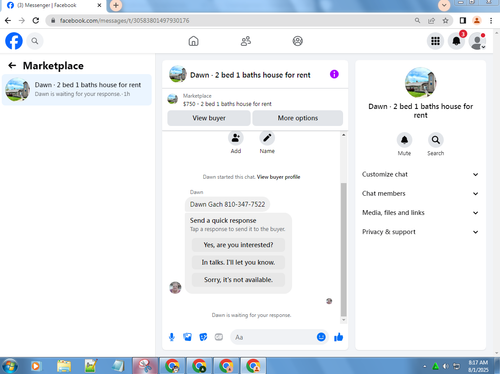Click the house thumbnail in details panel
Screen dimensions: 500x374
pos(420,83)
